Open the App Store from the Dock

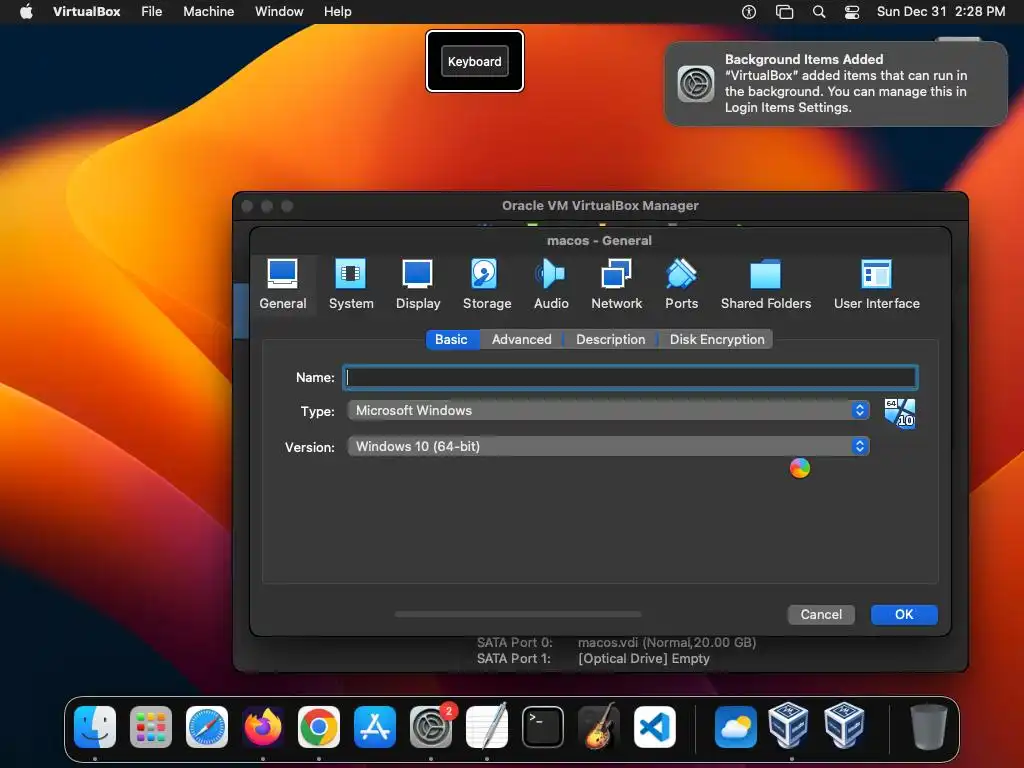[375, 727]
